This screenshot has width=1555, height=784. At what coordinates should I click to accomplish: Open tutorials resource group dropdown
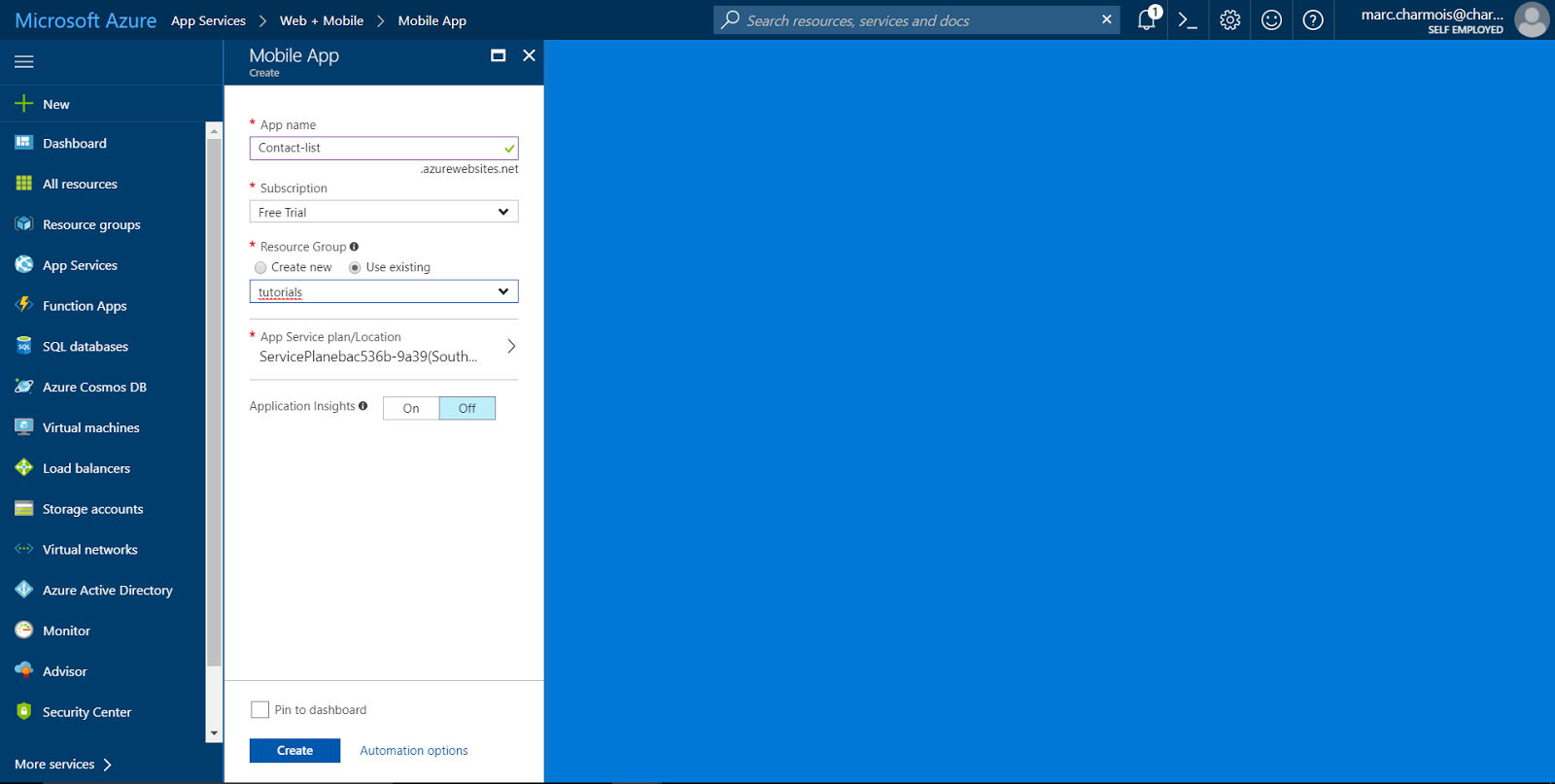coord(384,291)
